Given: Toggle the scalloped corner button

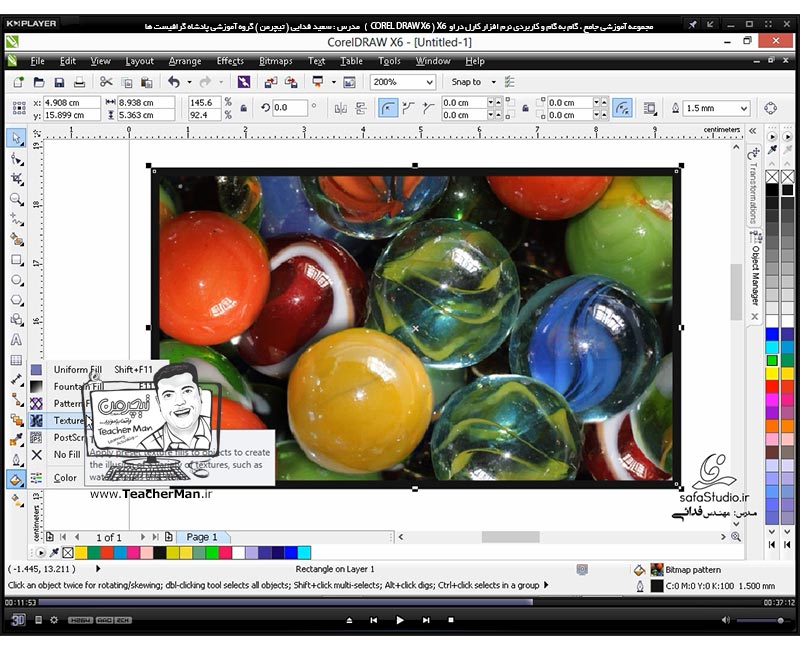Looking at the screenshot, I should click(x=408, y=108).
